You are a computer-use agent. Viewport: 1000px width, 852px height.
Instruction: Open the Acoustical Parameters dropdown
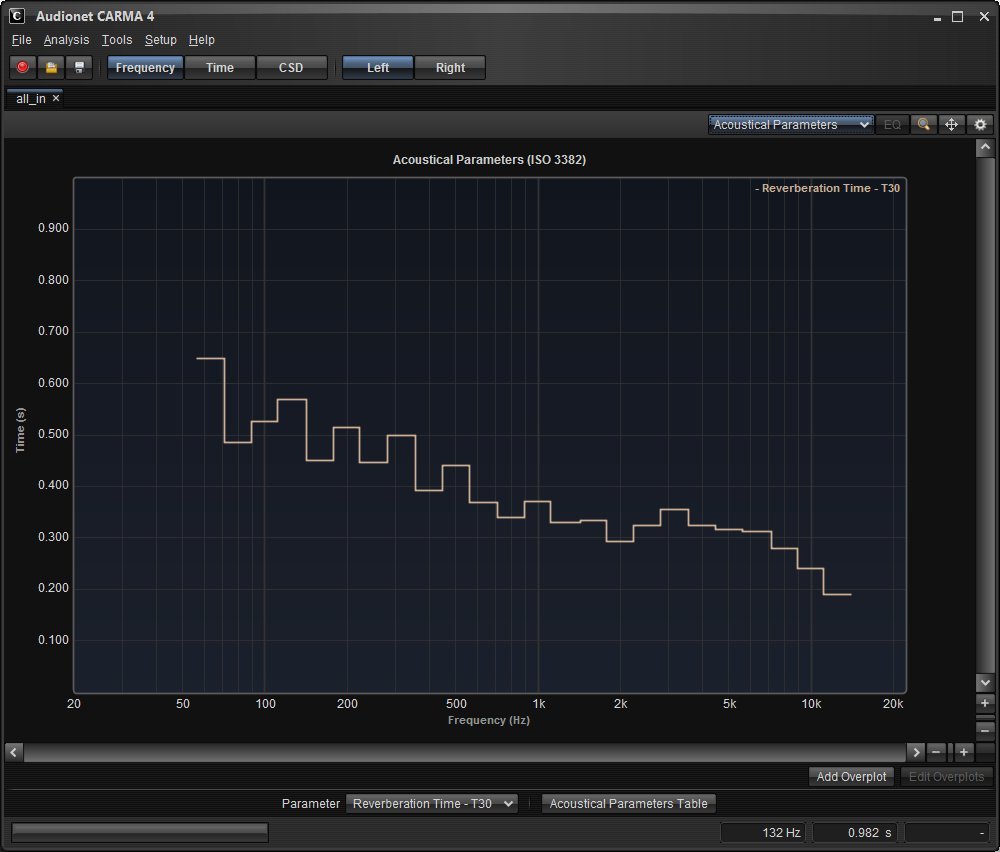(x=791, y=125)
